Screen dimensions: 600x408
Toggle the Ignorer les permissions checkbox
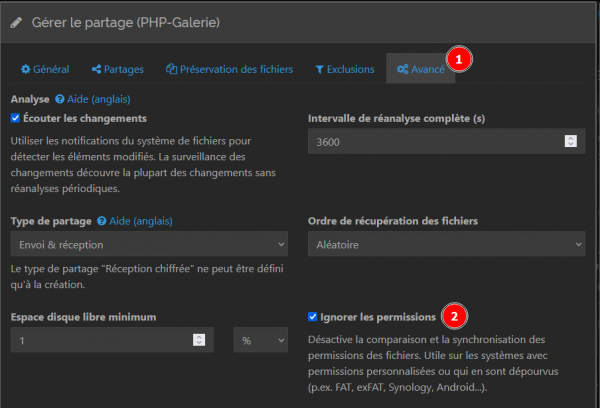point(315,318)
